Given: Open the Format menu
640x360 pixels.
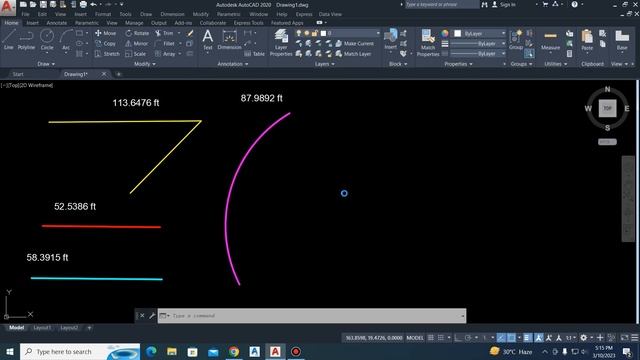Looking at the screenshot, I should tap(103, 14).
